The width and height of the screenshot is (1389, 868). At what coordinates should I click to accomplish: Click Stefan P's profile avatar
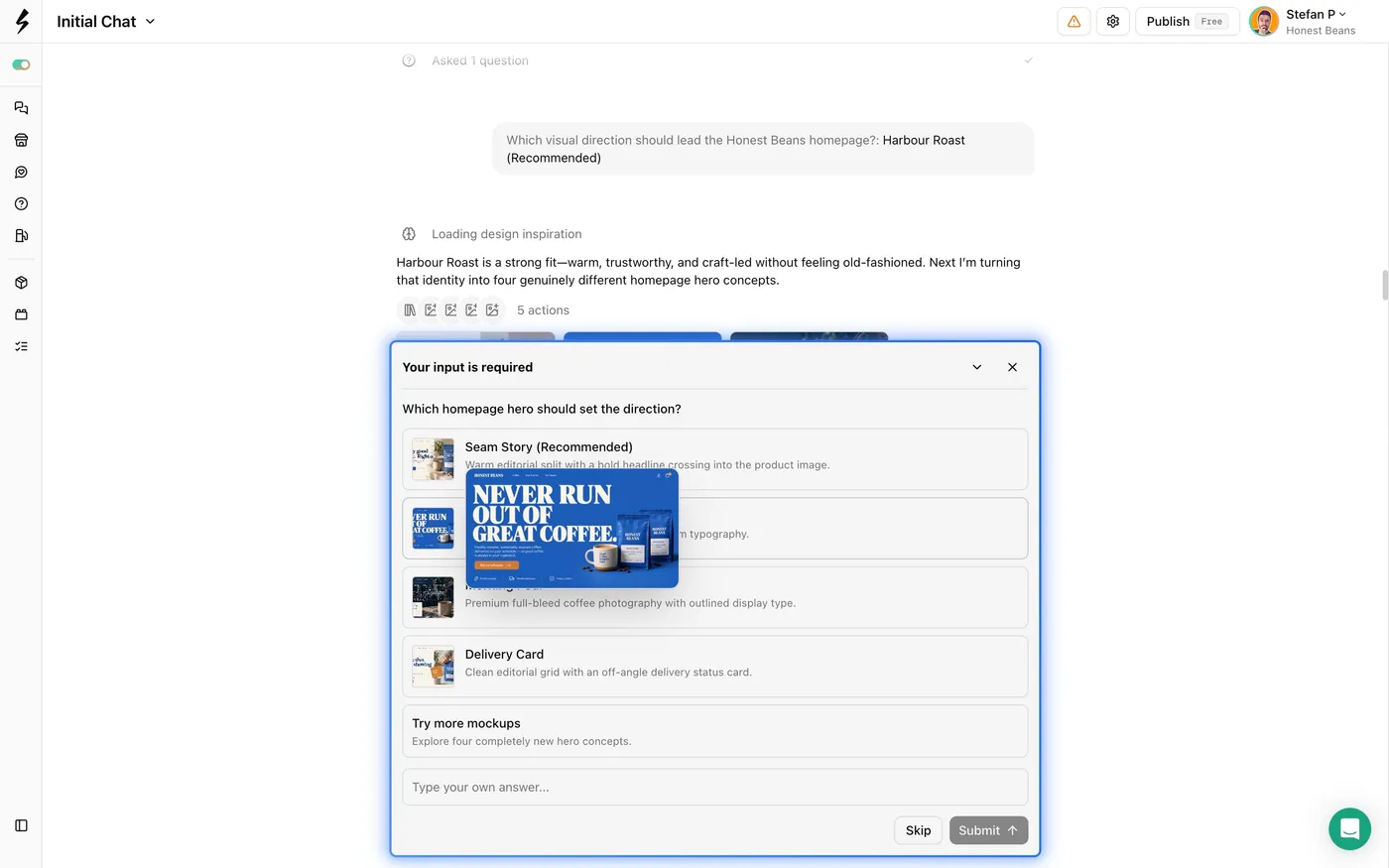[x=1264, y=21]
